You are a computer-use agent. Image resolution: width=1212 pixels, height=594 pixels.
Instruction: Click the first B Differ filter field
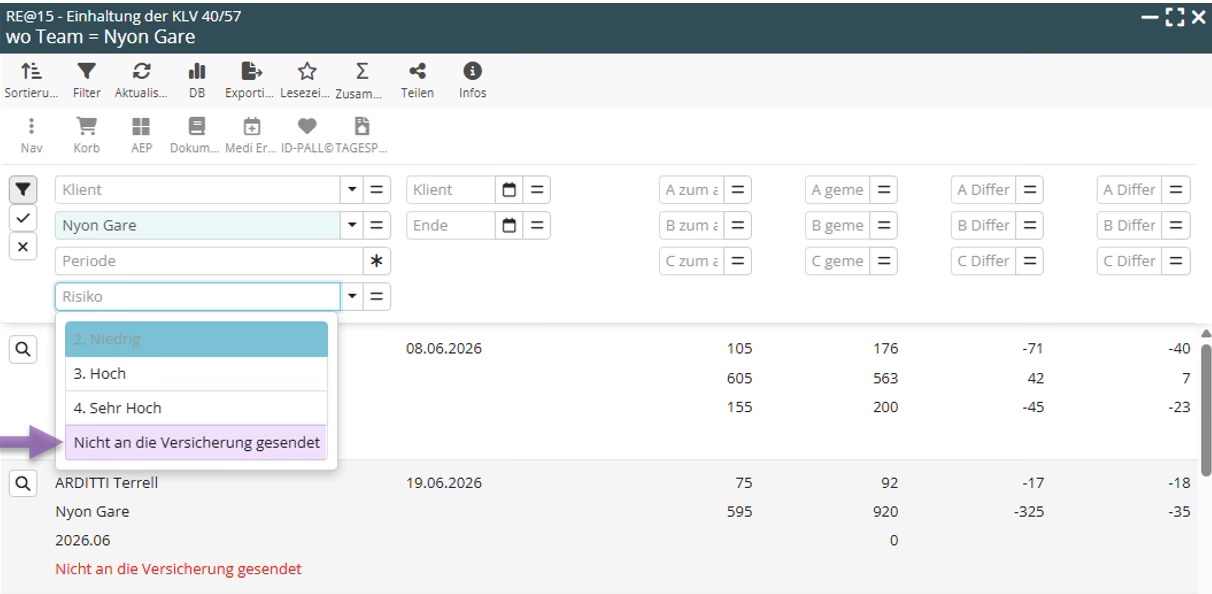click(x=983, y=225)
